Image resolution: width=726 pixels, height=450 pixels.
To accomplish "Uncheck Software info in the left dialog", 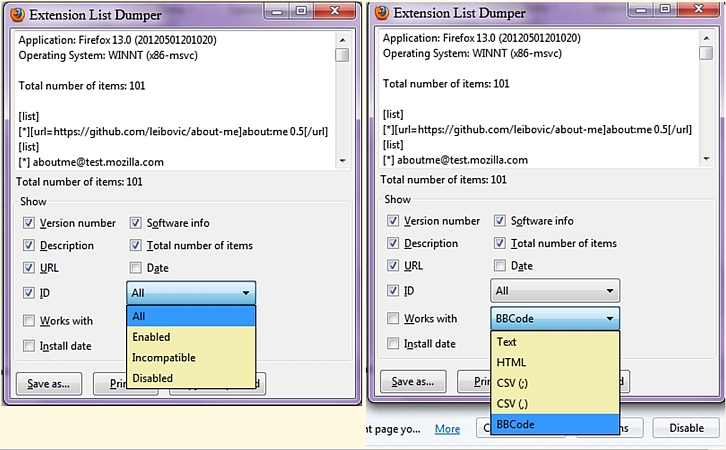I will click(x=136, y=222).
